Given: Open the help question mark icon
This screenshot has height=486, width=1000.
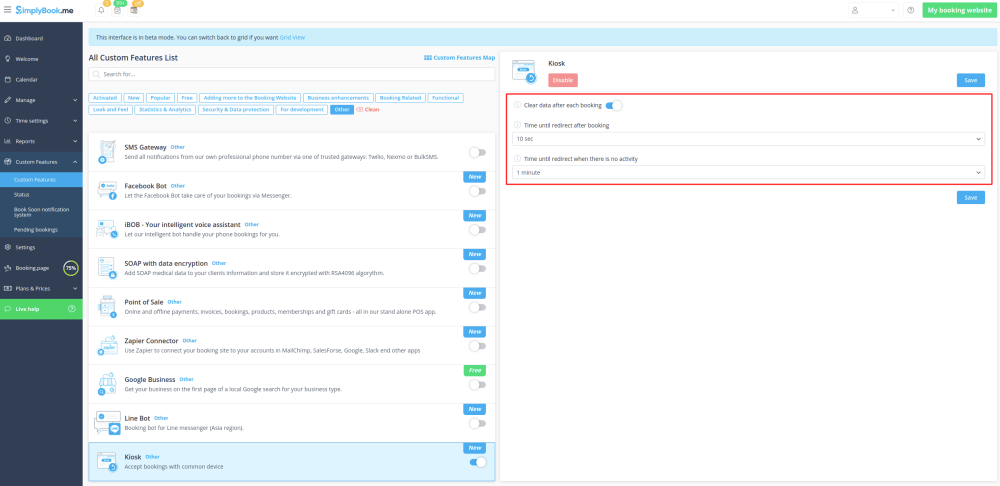Looking at the screenshot, I should 910,10.
